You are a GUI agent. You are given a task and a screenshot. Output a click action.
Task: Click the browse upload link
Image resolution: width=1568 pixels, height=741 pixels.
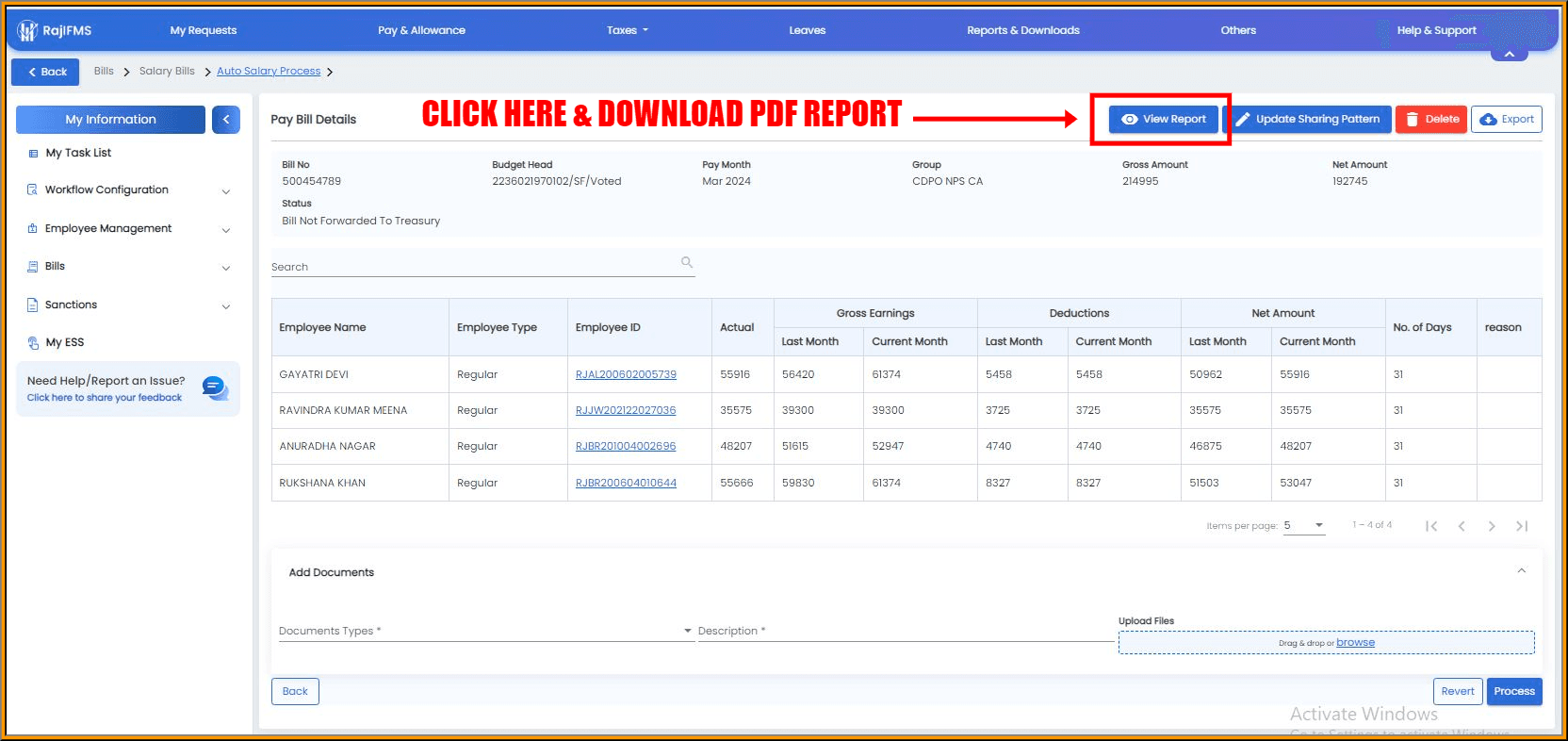click(x=1355, y=642)
